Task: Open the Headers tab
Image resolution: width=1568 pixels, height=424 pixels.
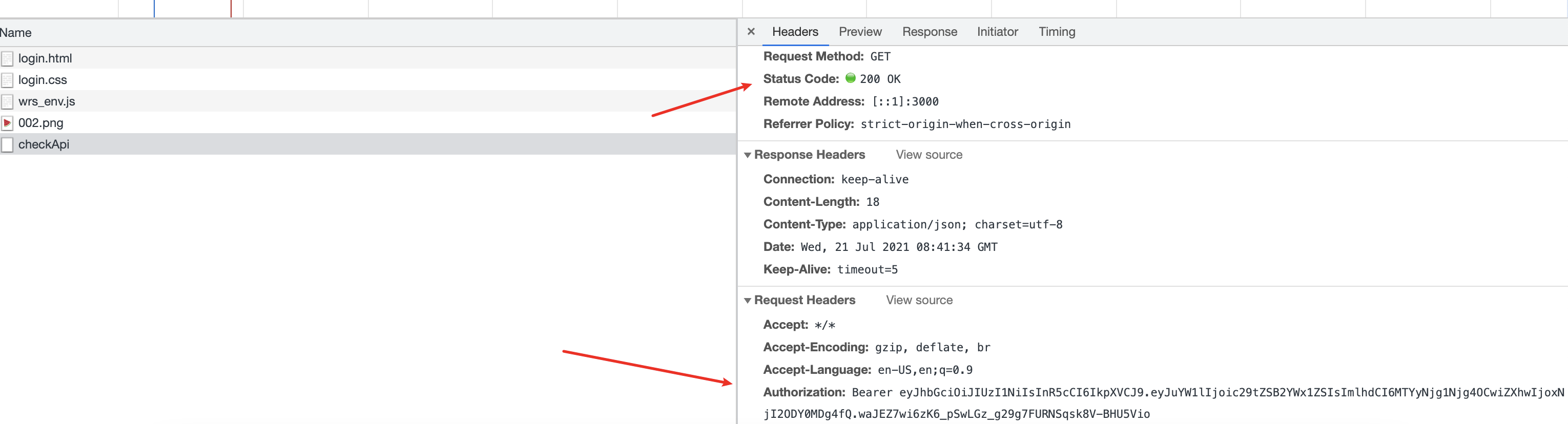Action: 795,32
